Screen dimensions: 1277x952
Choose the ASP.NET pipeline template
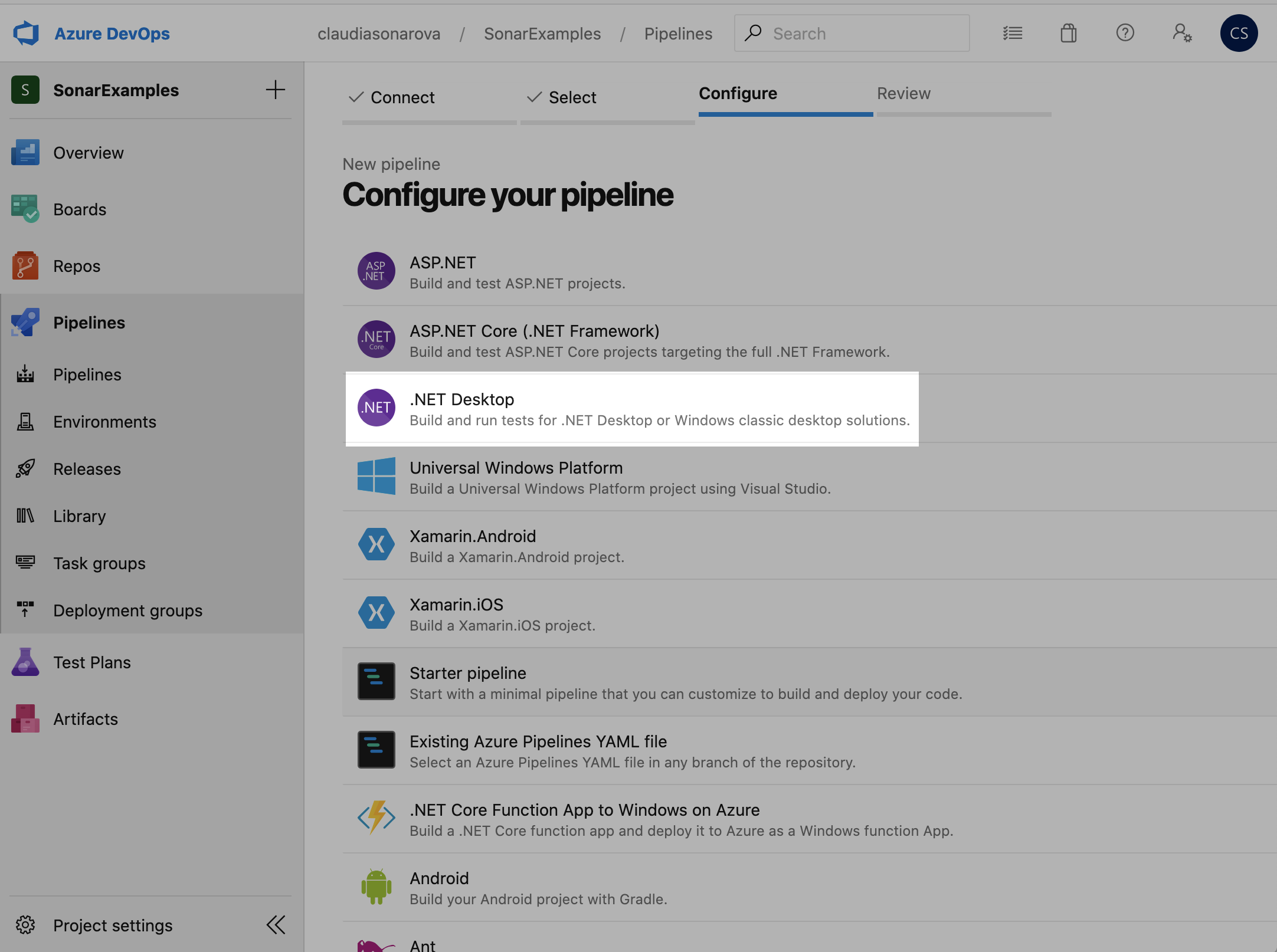[810, 272]
